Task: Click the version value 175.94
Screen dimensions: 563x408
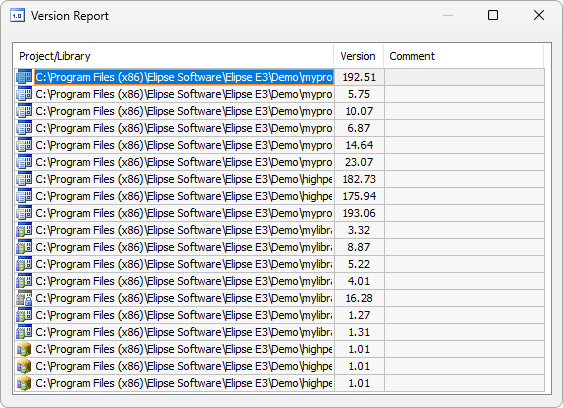Action: (x=359, y=196)
